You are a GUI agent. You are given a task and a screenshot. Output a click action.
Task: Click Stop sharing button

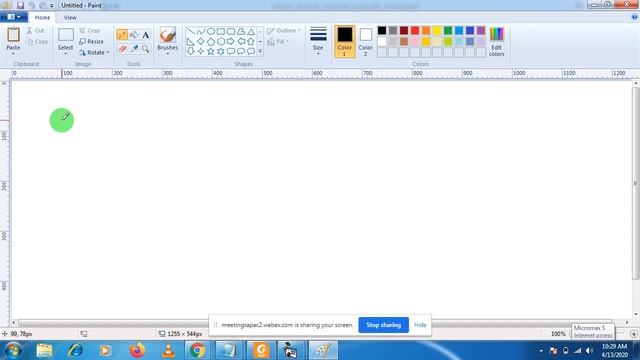[x=383, y=325]
